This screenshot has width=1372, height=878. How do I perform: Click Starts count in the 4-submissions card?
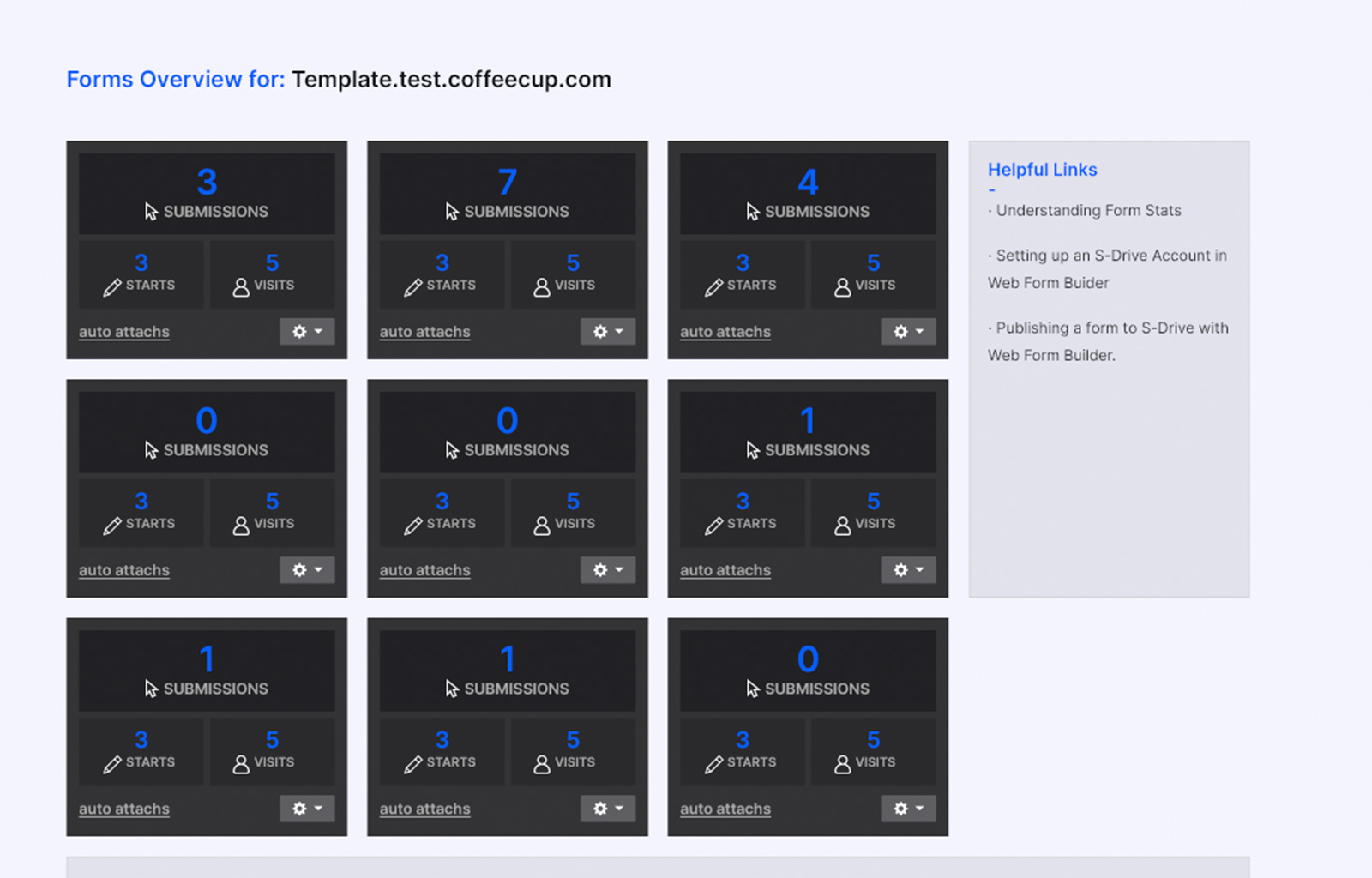pos(743,262)
